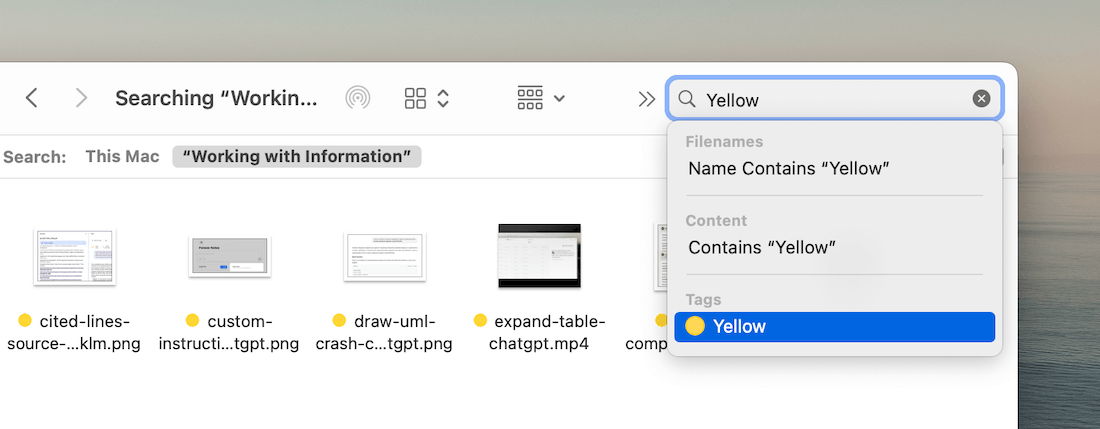Clear the search field text
Screen dimensions: 1100x429
(x=982, y=98)
